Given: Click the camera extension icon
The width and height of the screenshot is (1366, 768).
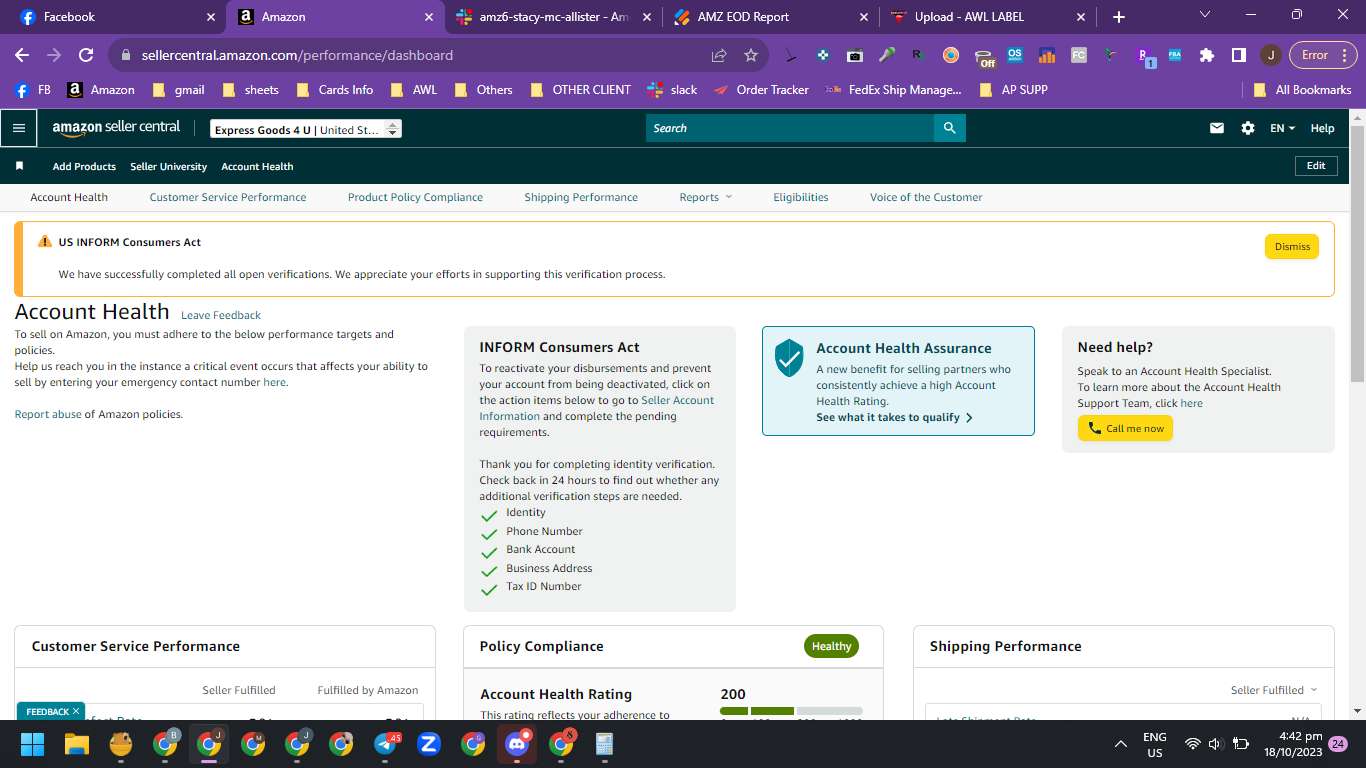Looking at the screenshot, I should (x=854, y=55).
